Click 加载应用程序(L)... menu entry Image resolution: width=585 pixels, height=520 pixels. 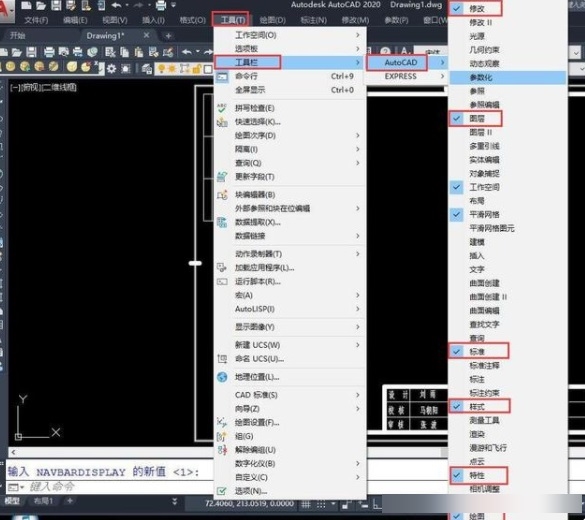[x=290, y=267]
